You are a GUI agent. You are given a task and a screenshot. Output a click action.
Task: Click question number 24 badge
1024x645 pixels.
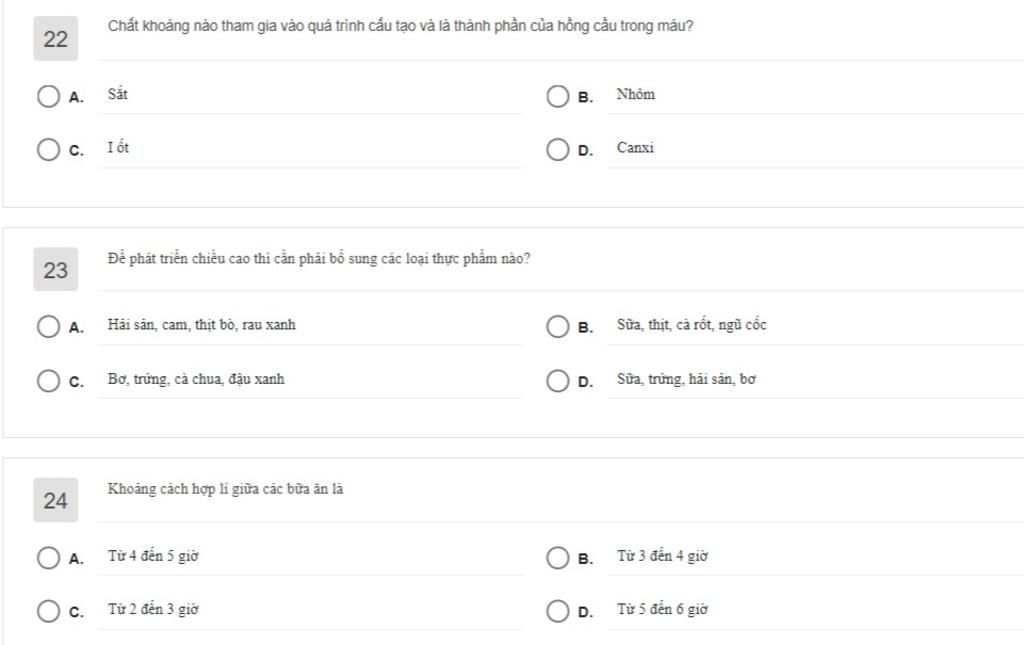pos(56,500)
